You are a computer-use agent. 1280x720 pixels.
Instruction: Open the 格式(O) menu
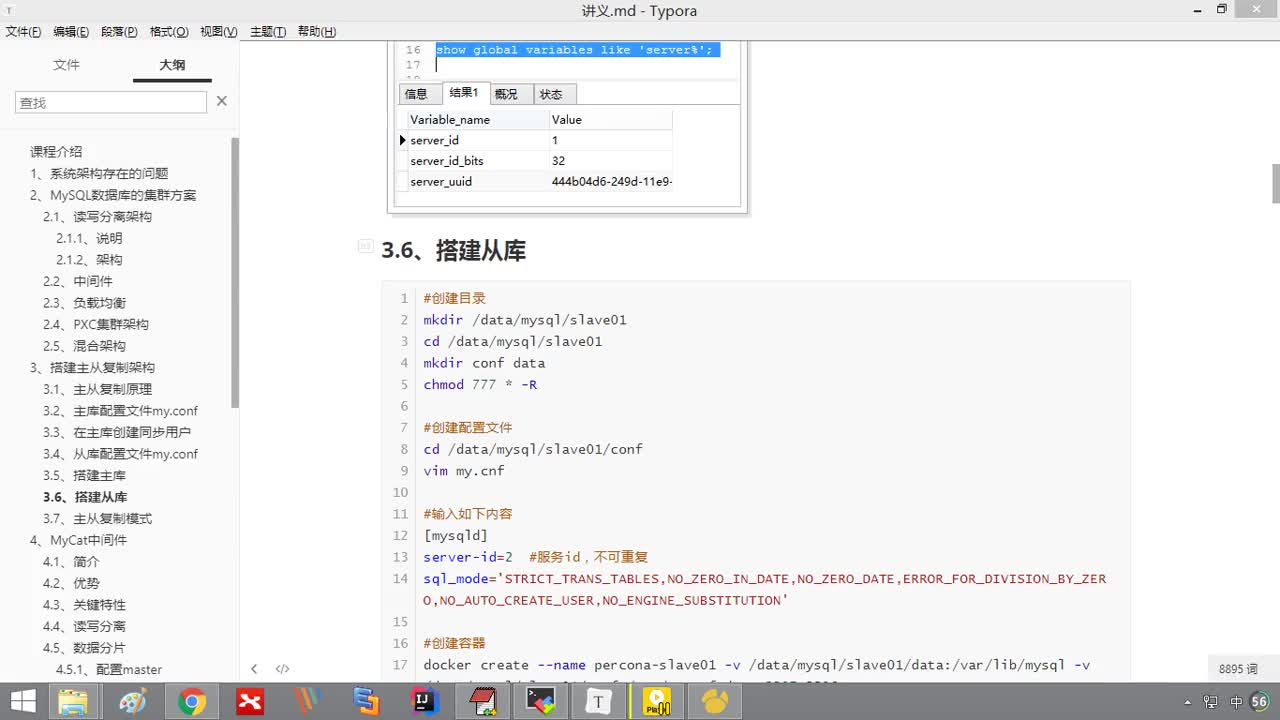coord(169,32)
